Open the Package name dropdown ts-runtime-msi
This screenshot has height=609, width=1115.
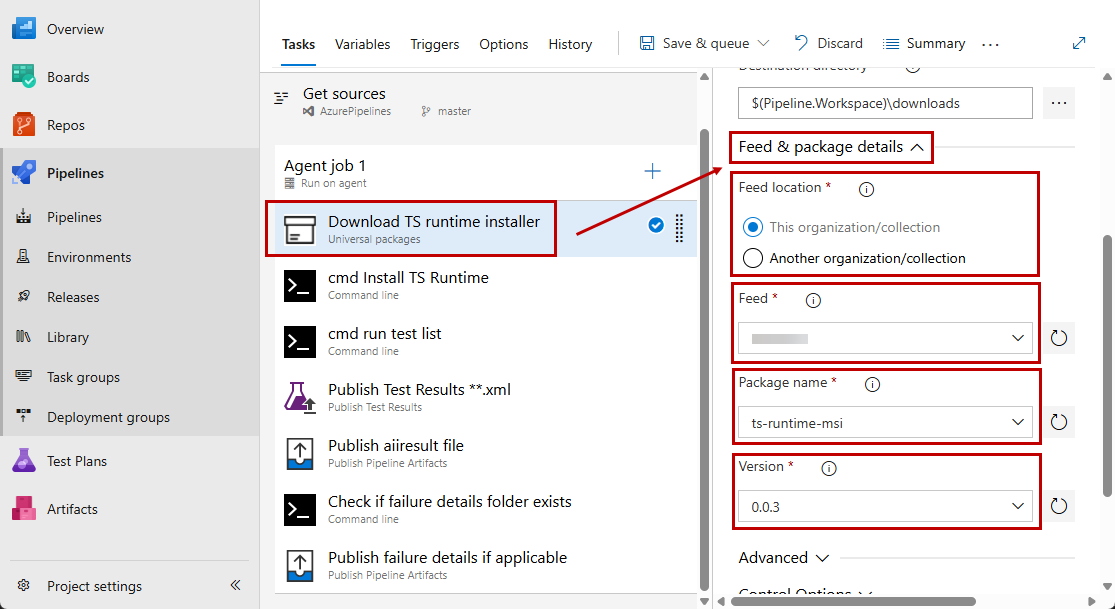(885, 423)
